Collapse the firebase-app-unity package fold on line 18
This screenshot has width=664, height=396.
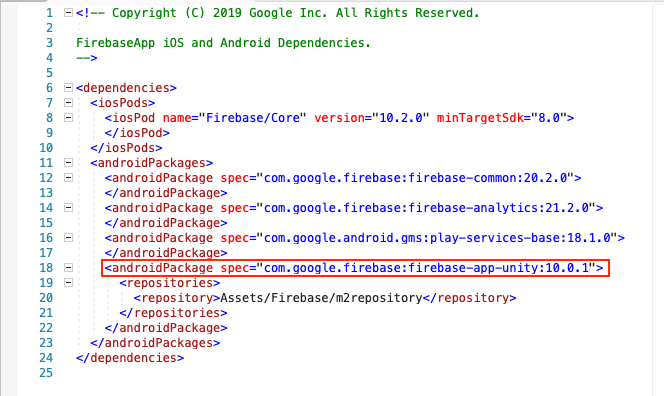(x=68, y=268)
